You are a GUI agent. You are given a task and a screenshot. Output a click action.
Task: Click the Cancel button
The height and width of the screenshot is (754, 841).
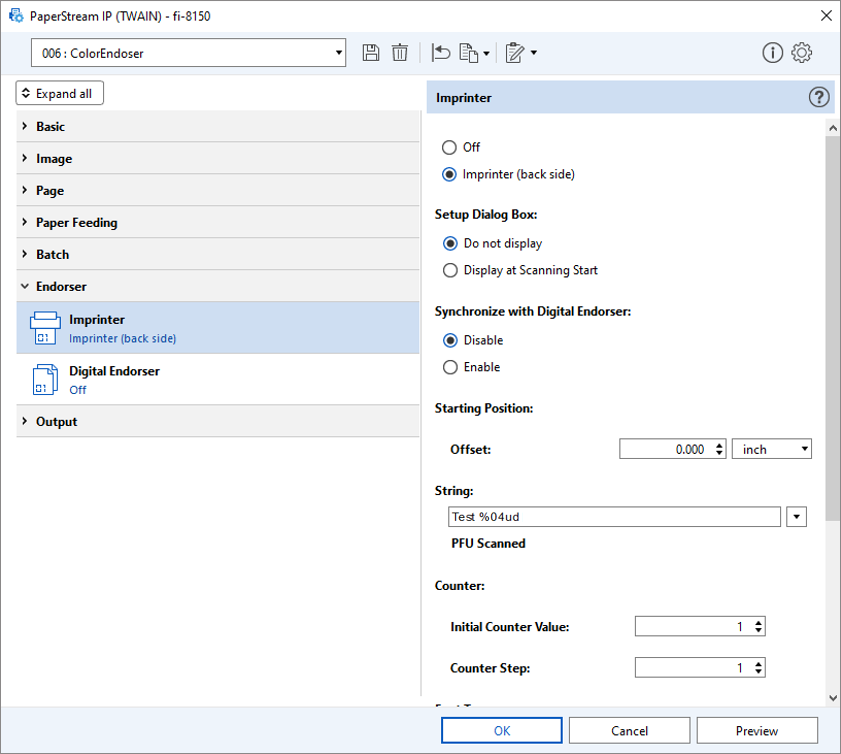pyautogui.click(x=629, y=730)
